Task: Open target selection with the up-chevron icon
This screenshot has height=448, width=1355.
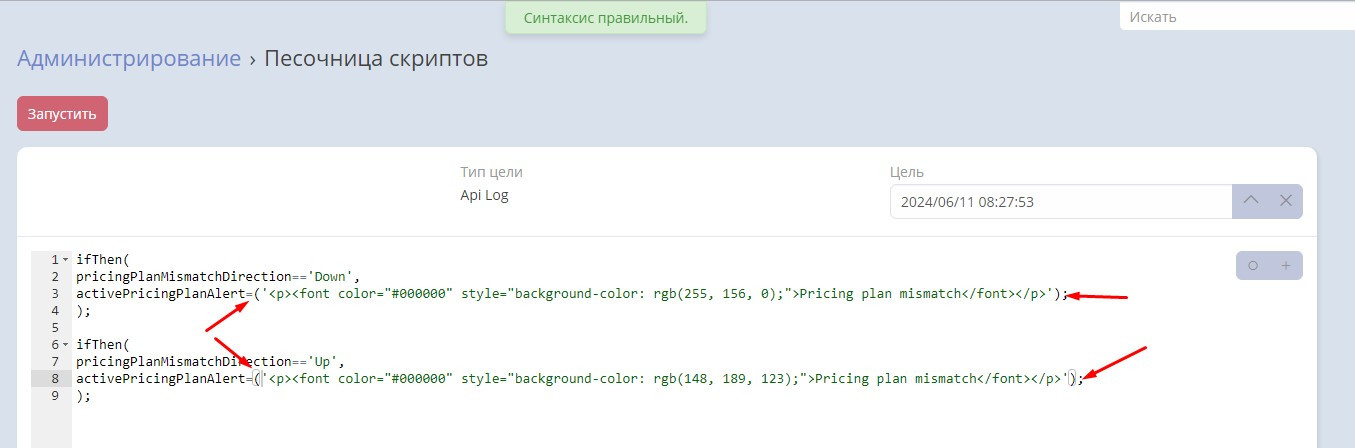Action: [1250, 201]
